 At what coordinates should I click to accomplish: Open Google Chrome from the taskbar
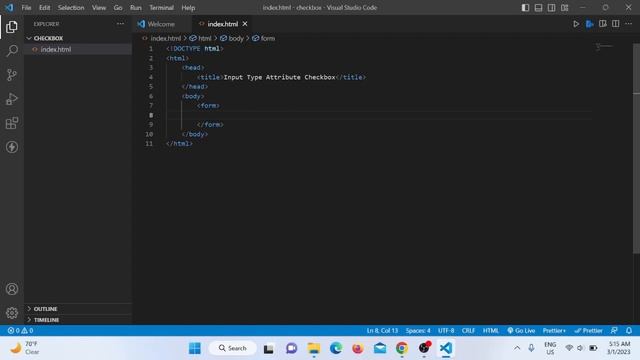(x=402, y=348)
